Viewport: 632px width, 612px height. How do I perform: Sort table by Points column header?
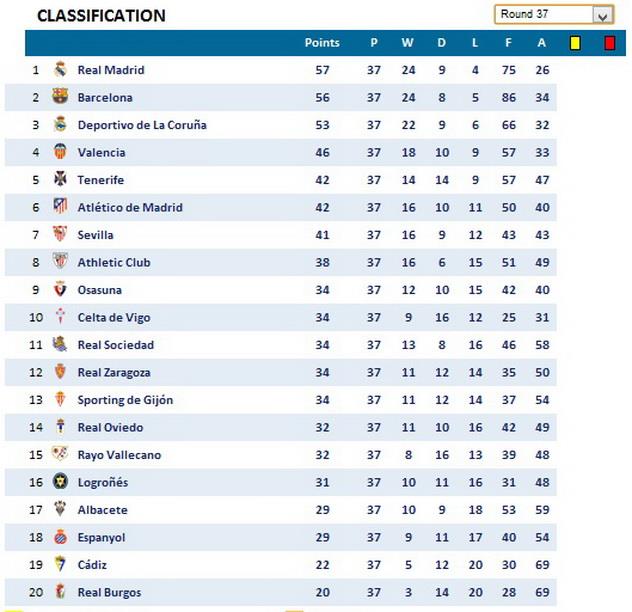pyautogui.click(x=322, y=43)
